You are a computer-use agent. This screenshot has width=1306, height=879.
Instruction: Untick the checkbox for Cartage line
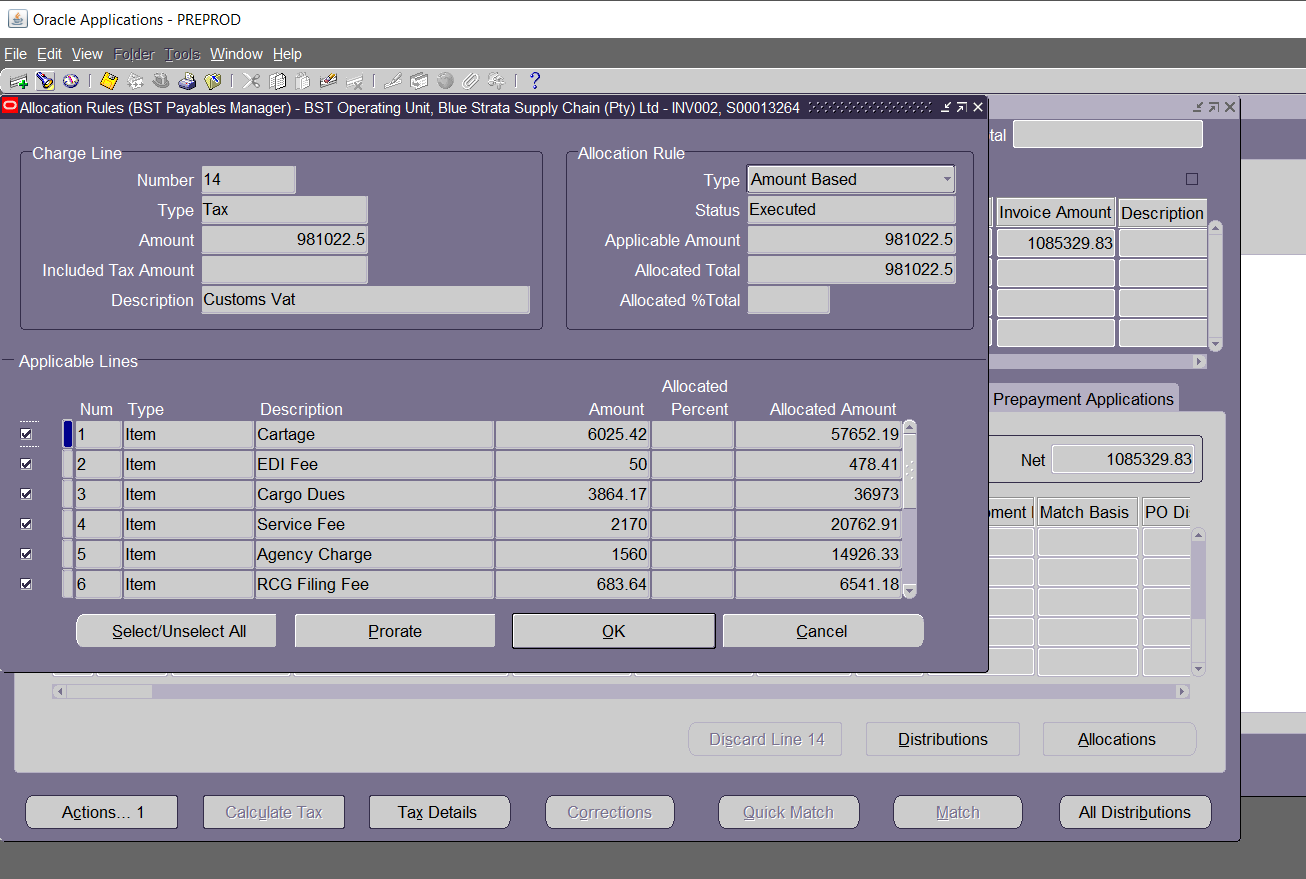(26, 434)
